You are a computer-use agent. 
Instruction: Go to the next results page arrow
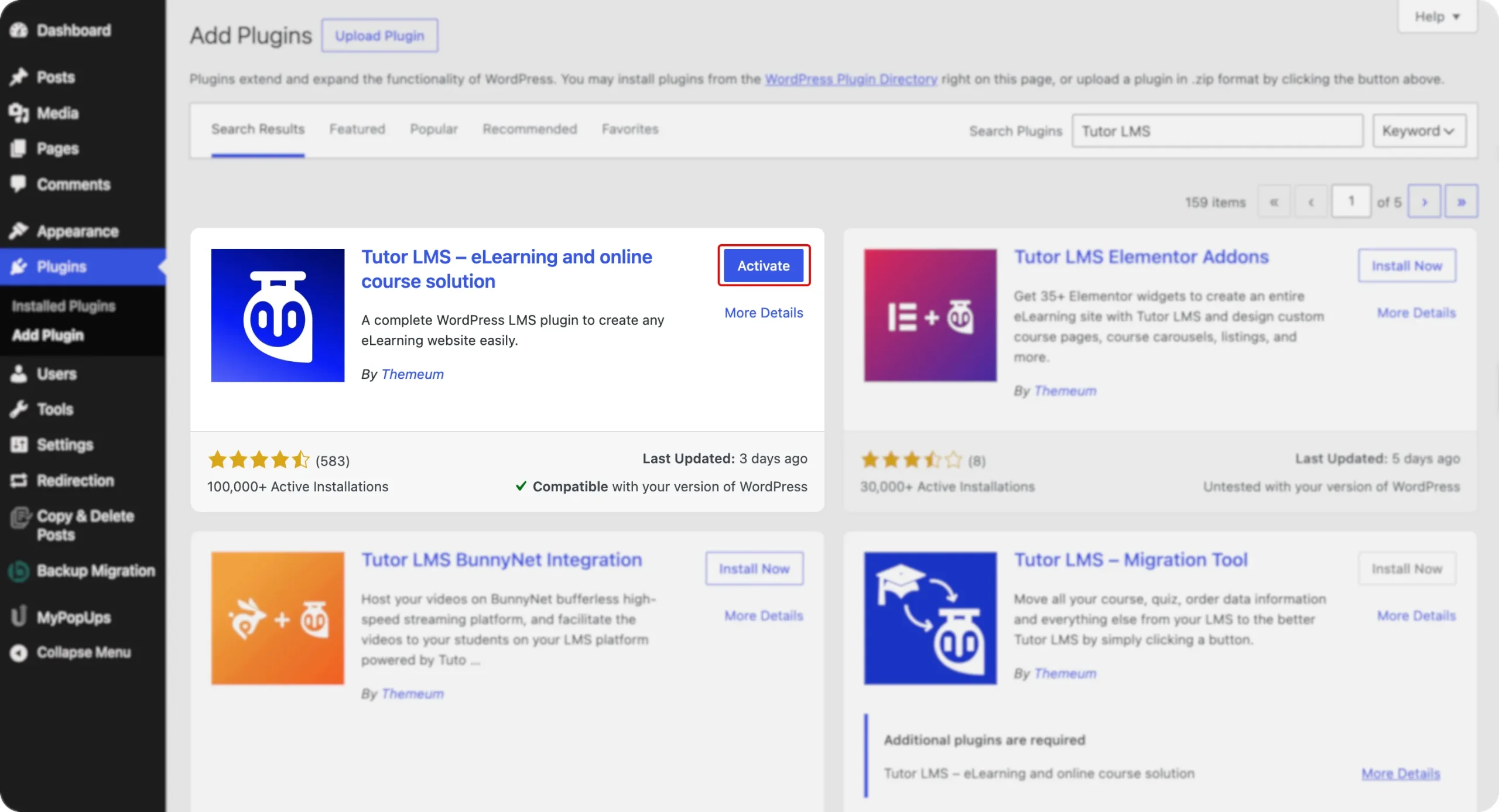(x=1424, y=202)
